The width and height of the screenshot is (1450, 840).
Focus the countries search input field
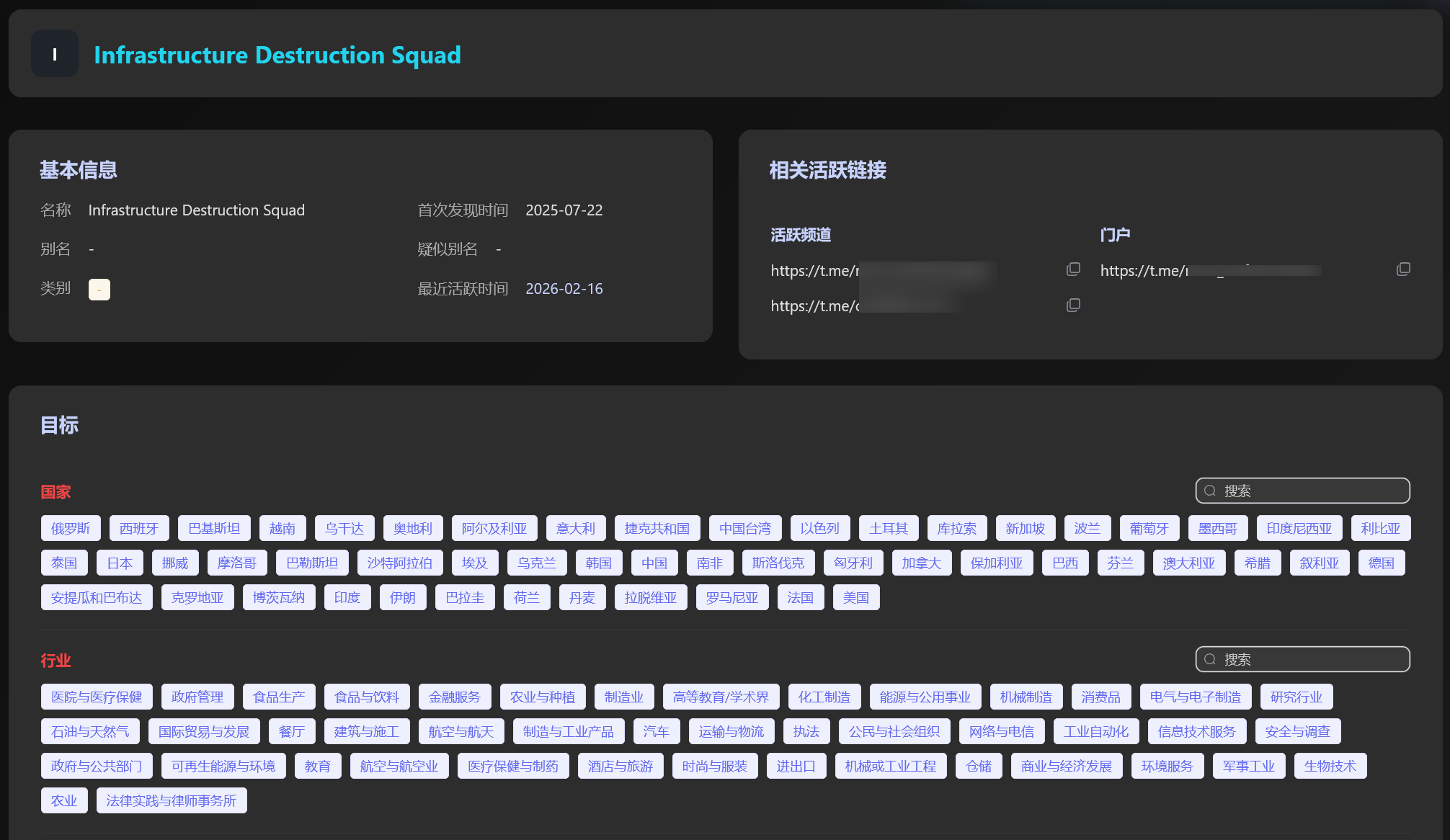(1312, 491)
